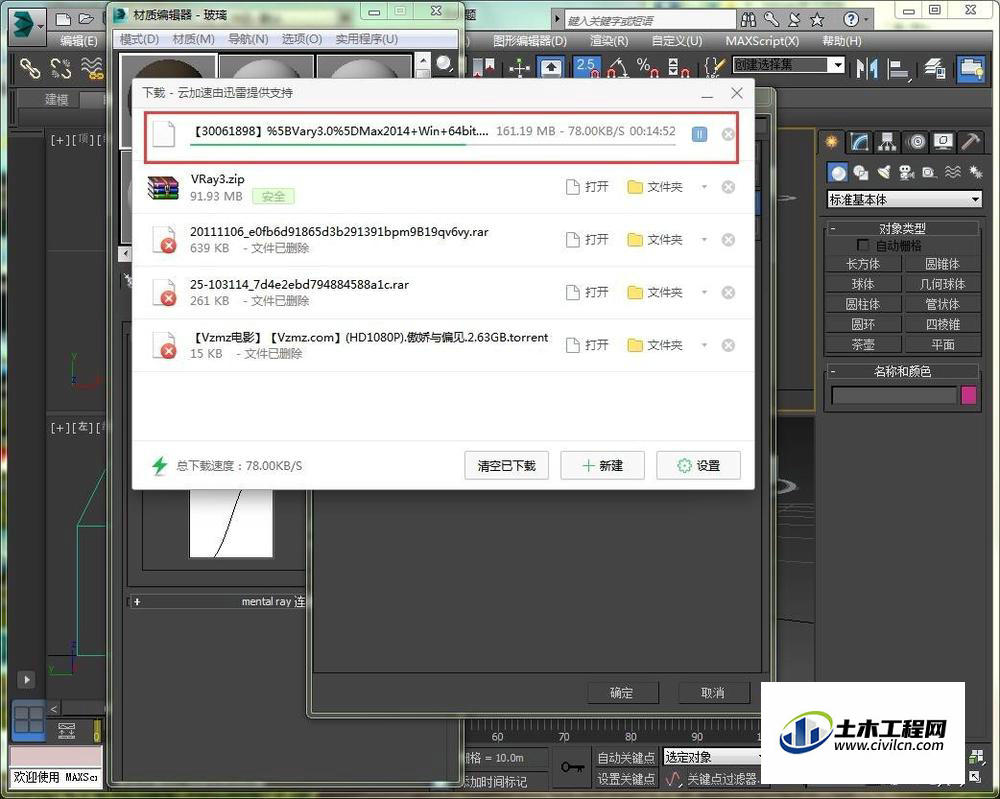The height and width of the screenshot is (799, 1000).
Task: Open the 选定对象 dropdown
Action: 712,757
